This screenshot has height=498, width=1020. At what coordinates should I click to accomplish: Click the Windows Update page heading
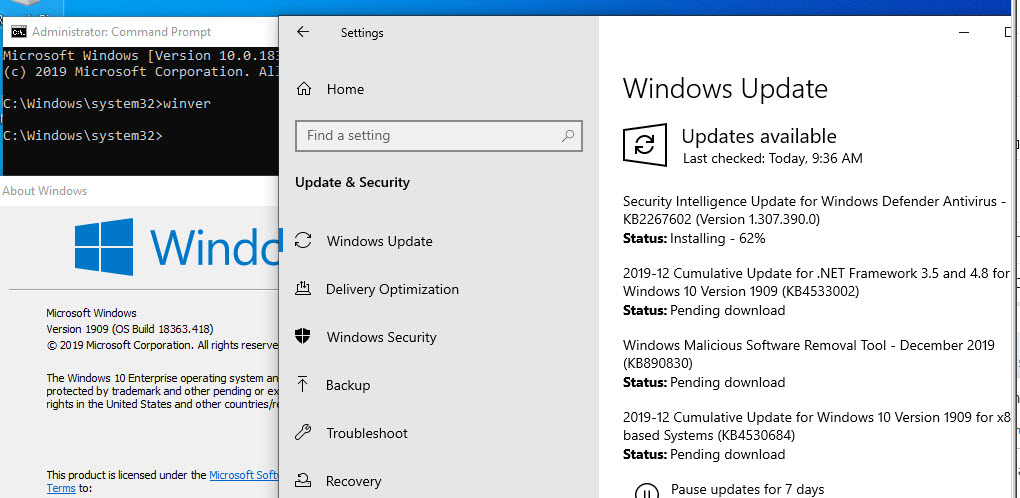(x=725, y=88)
